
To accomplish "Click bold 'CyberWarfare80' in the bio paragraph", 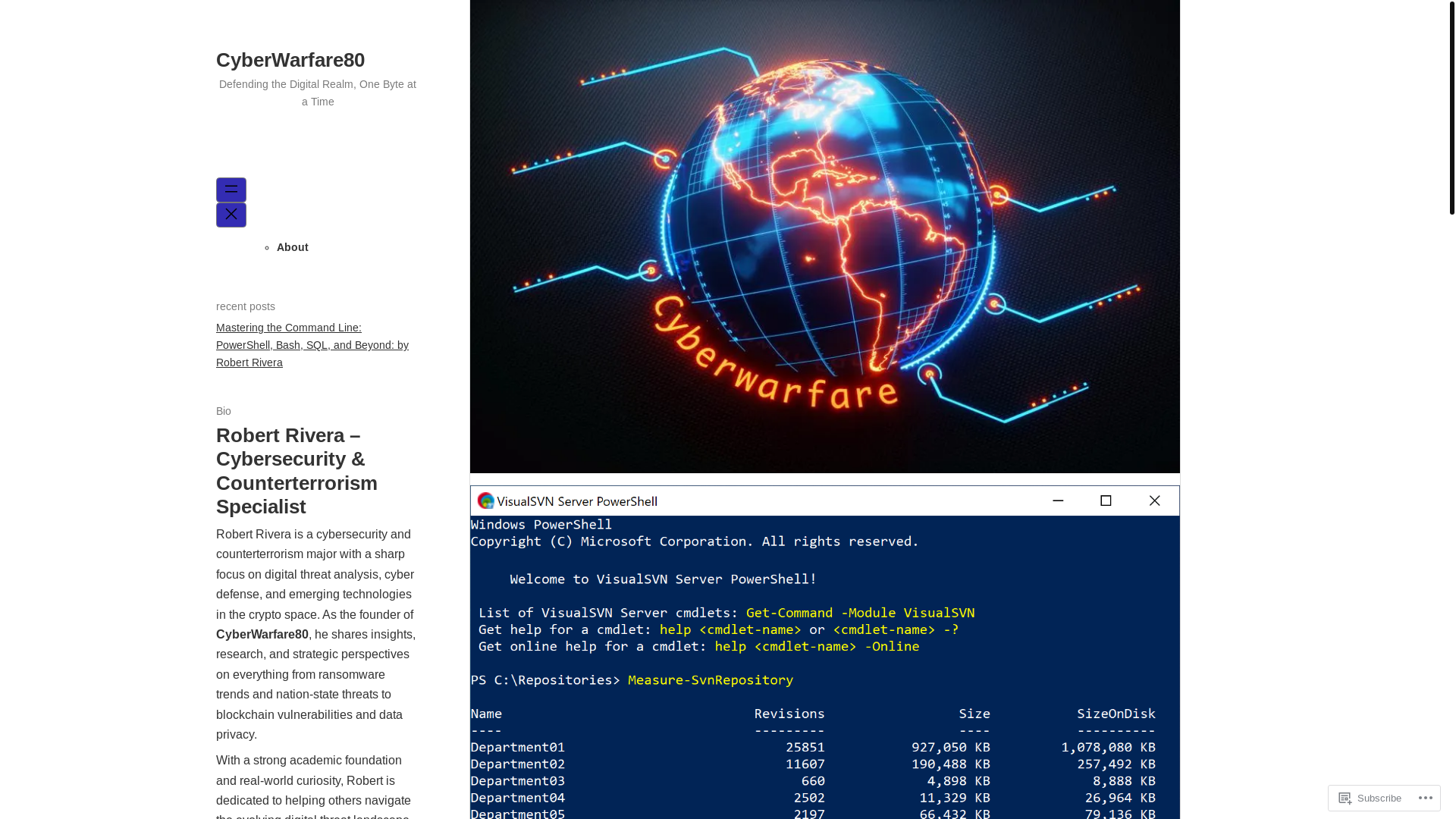I will (262, 635).
